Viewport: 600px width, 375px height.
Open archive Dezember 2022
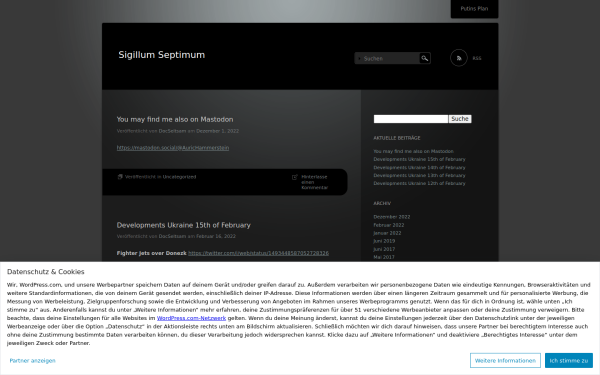pos(392,217)
